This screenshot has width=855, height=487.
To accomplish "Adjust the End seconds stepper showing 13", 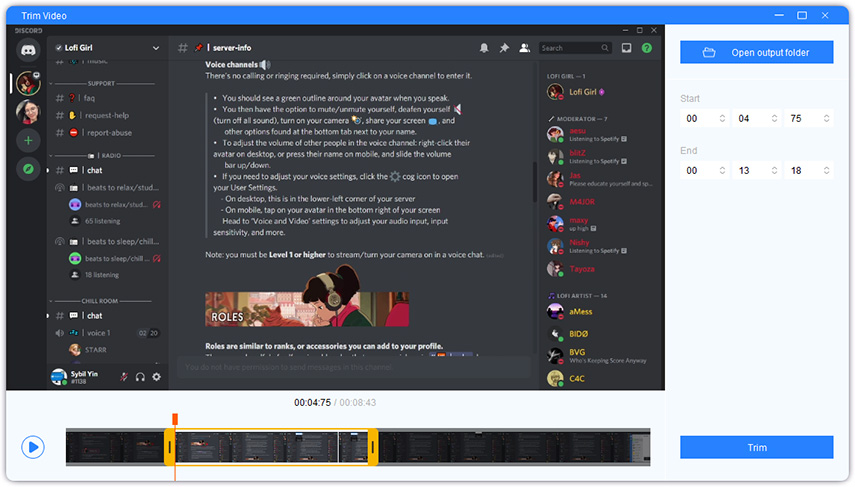I will [x=774, y=171].
